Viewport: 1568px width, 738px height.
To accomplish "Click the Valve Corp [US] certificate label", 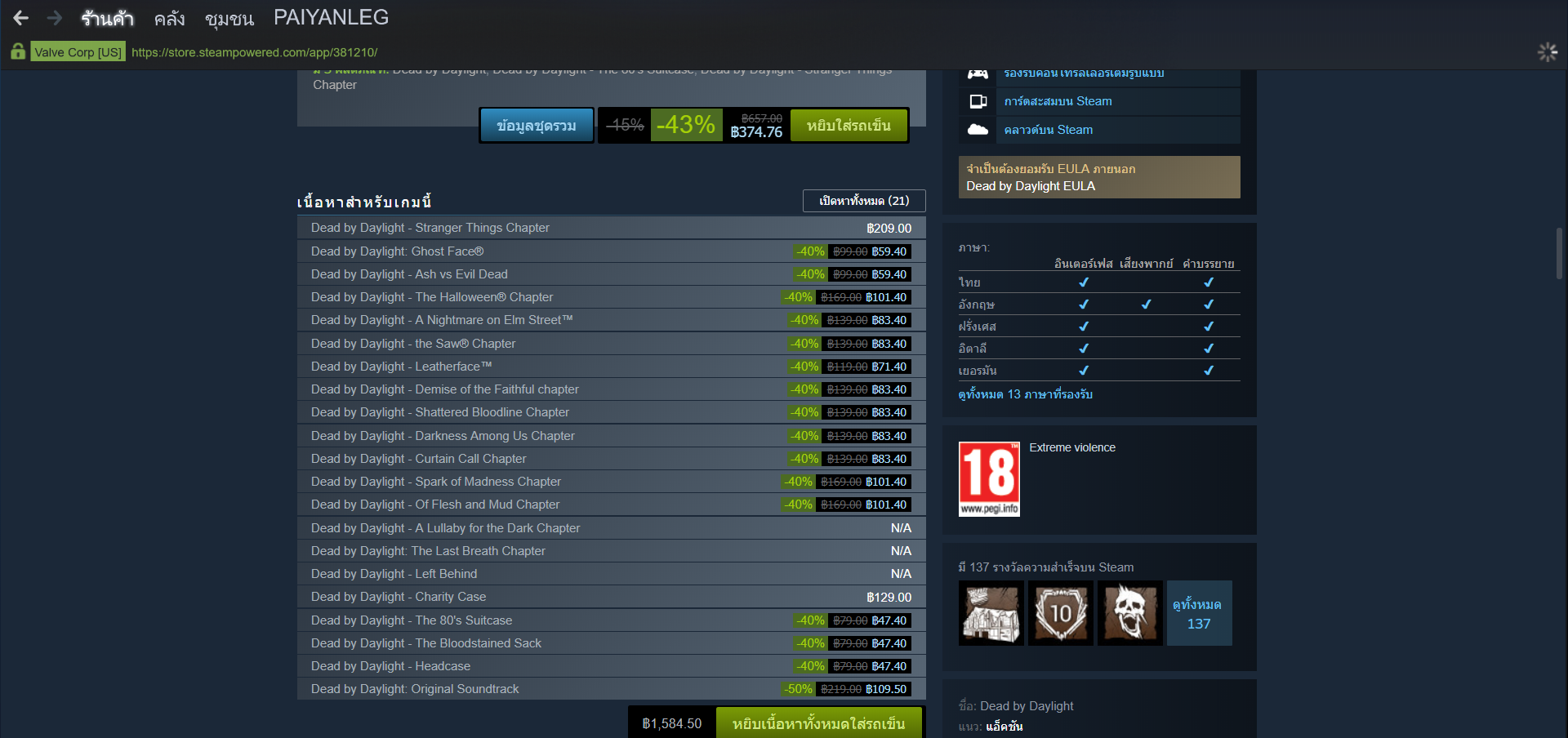I will [78, 52].
